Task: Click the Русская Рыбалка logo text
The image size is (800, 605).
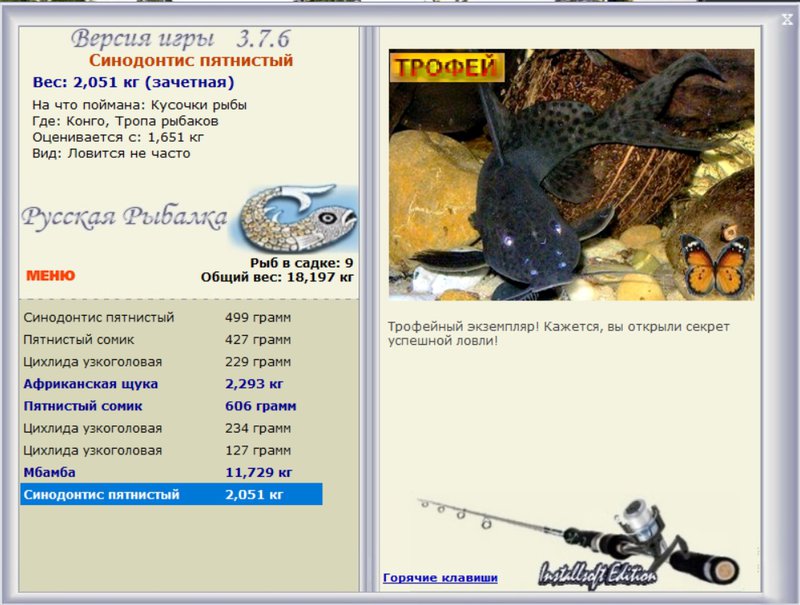Action: point(124,217)
